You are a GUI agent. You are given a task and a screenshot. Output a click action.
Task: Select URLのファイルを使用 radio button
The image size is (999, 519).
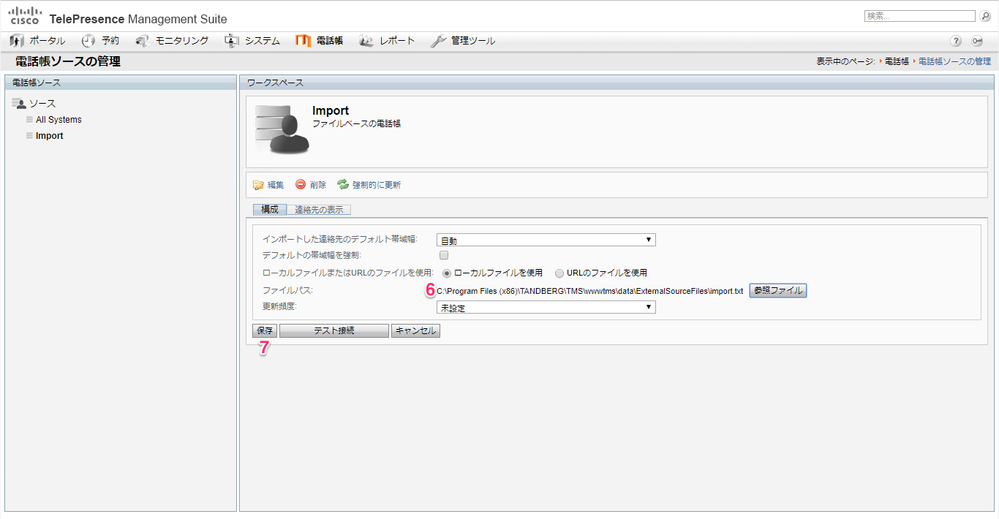(x=559, y=273)
